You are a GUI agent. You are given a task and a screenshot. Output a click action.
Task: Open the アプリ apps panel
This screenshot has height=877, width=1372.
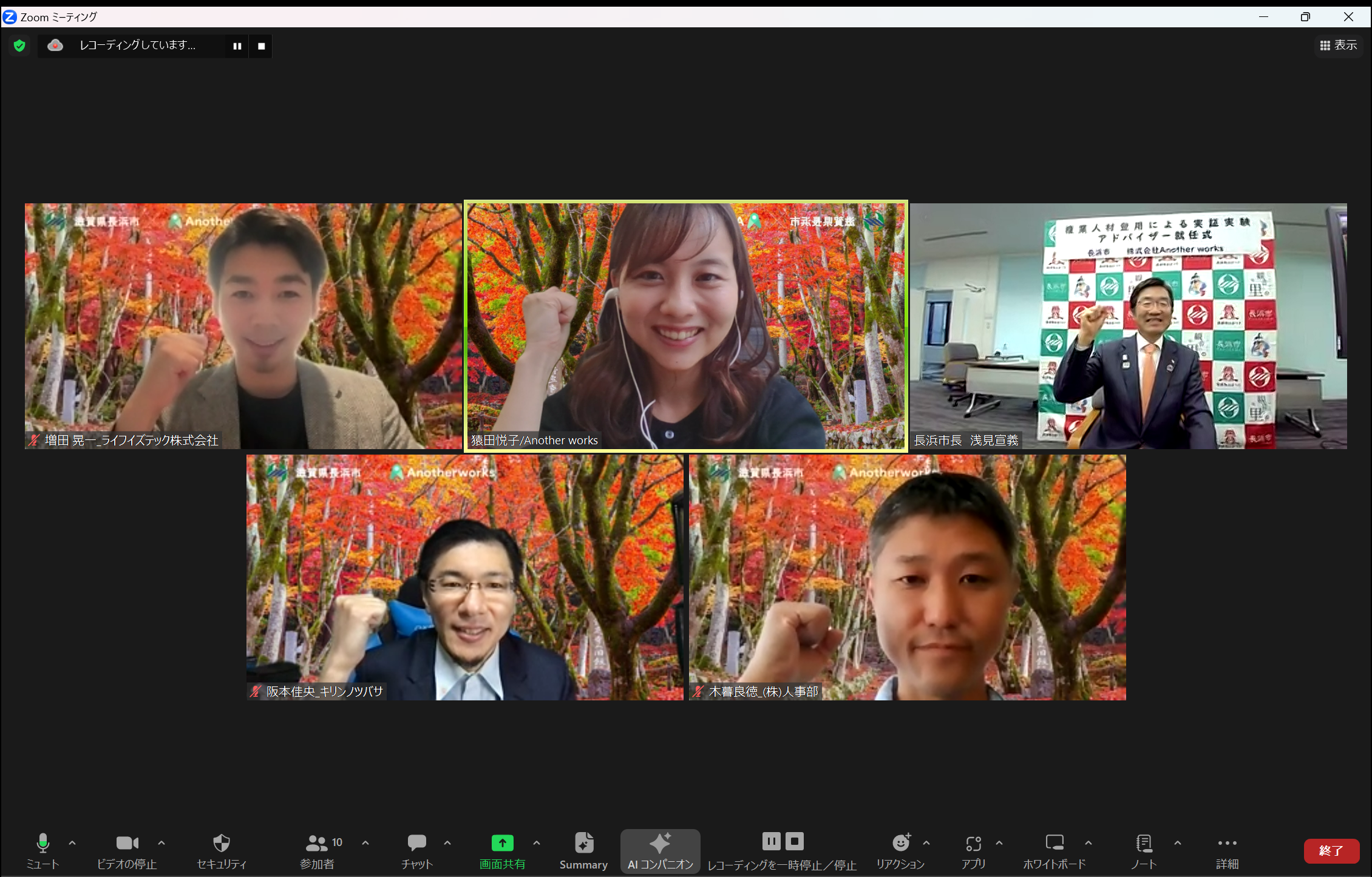coord(974,851)
